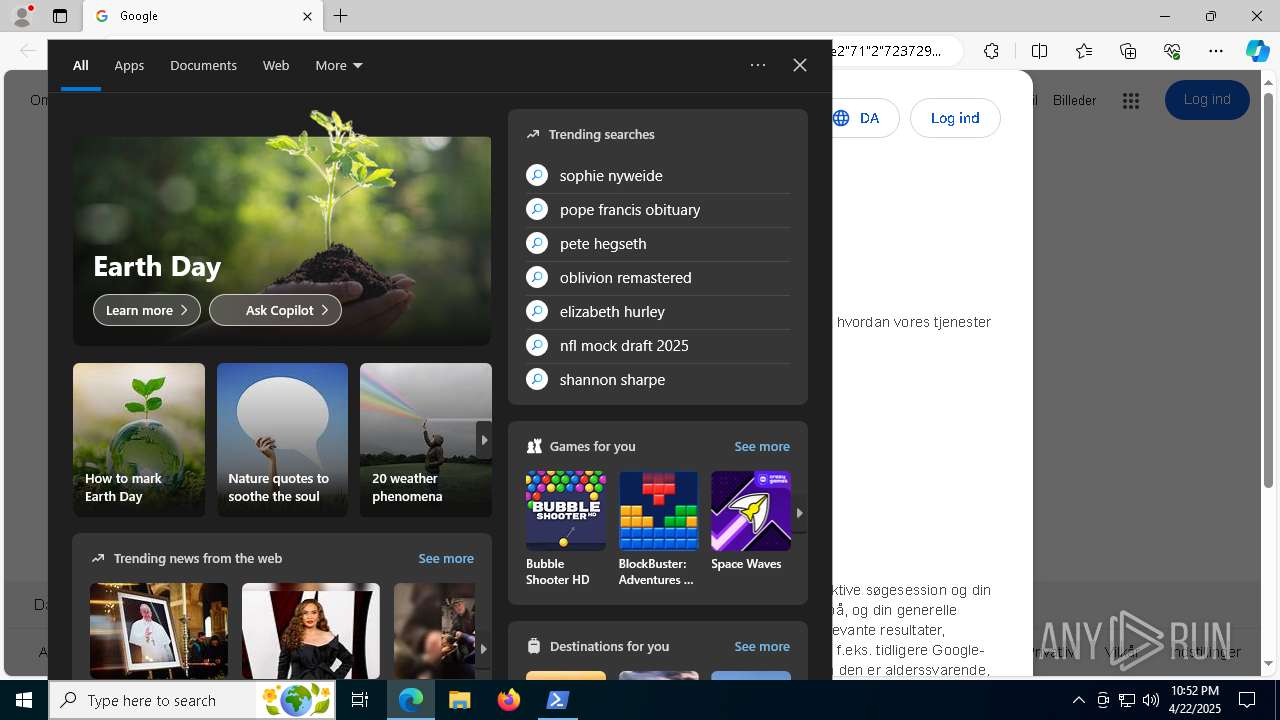The height and width of the screenshot is (720, 1280).
Task: Open Browser essentials icon
Action: pos(1172,51)
